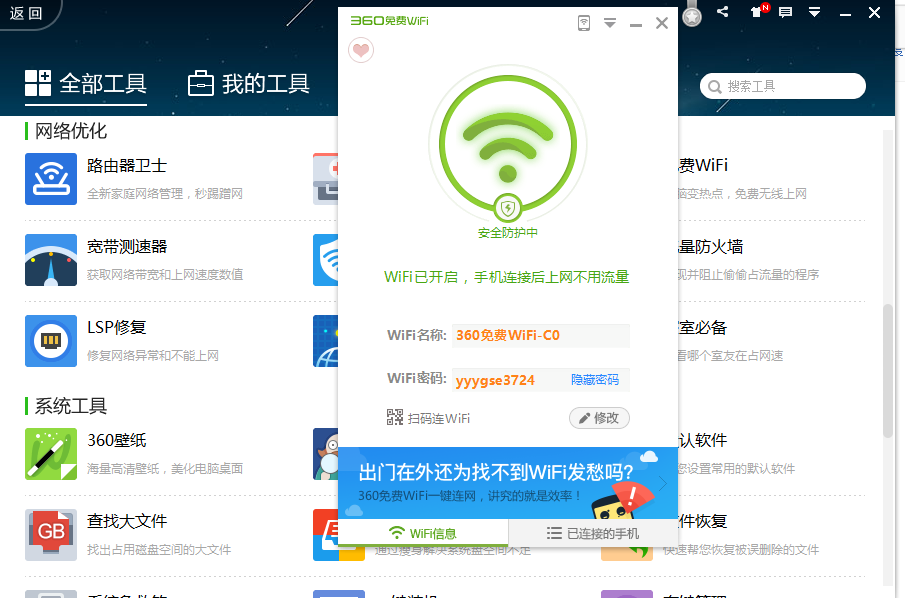Click the 360免费WiFi logo title
The width and height of the screenshot is (905, 598).
click(x=390, y=21)
